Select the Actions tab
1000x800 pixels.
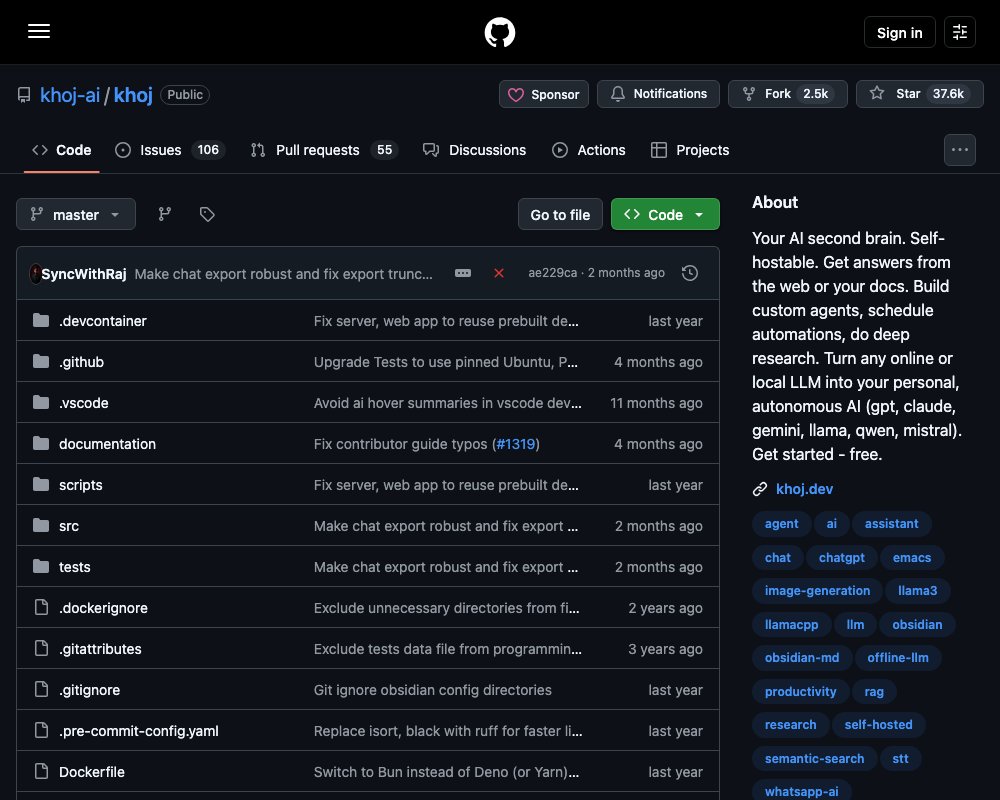[589, 150]
